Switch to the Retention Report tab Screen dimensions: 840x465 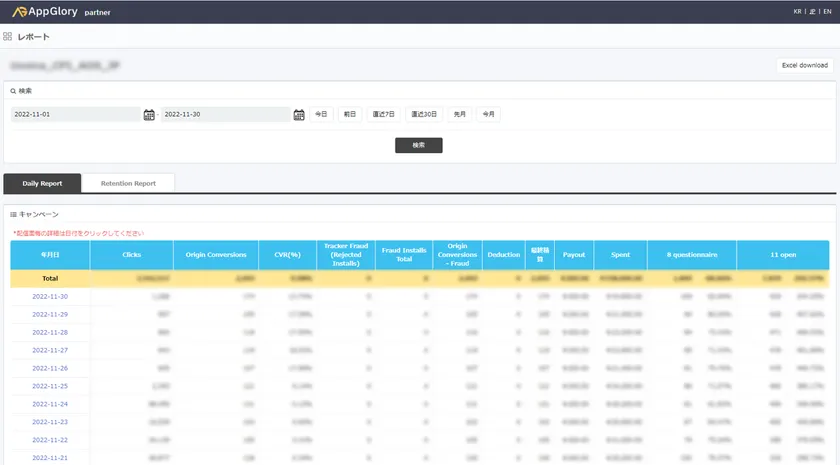[x=128, y=183]
